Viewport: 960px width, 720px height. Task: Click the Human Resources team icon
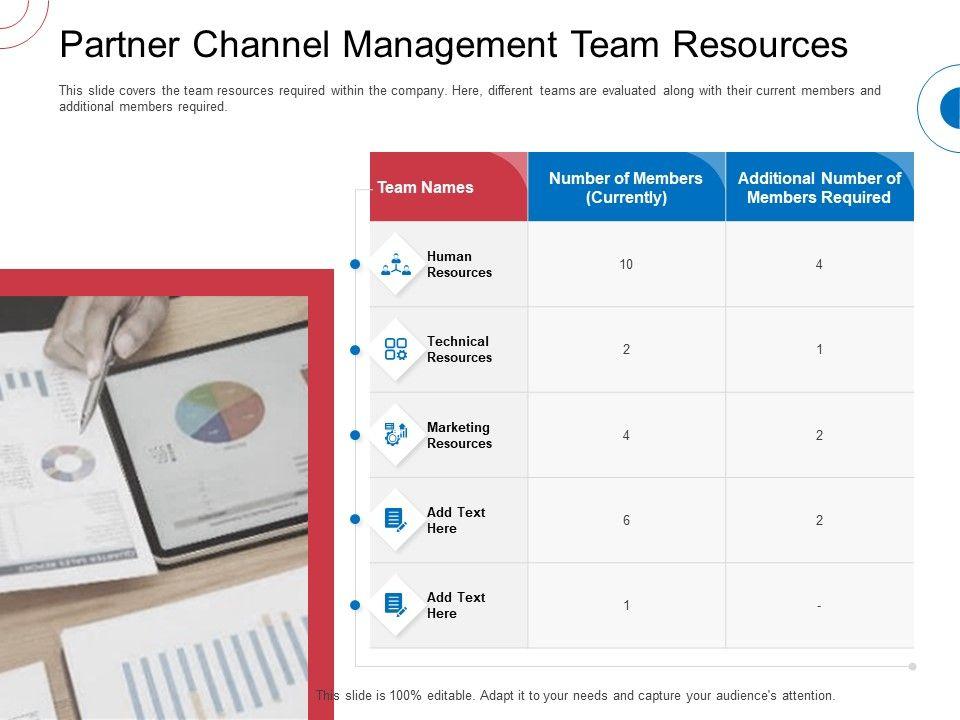tap(396, 264)
